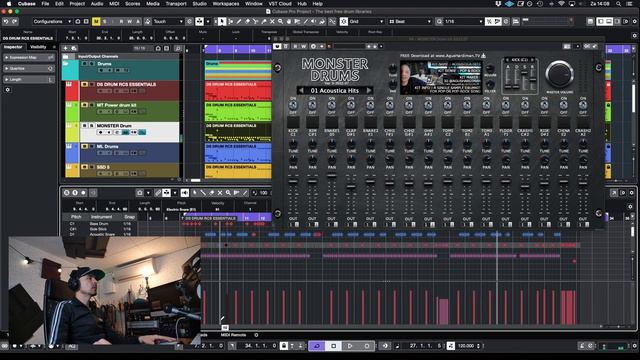Toggle Acoustic Feedback speaker in drum editor
640x360 pixels.
coord(184,193)
